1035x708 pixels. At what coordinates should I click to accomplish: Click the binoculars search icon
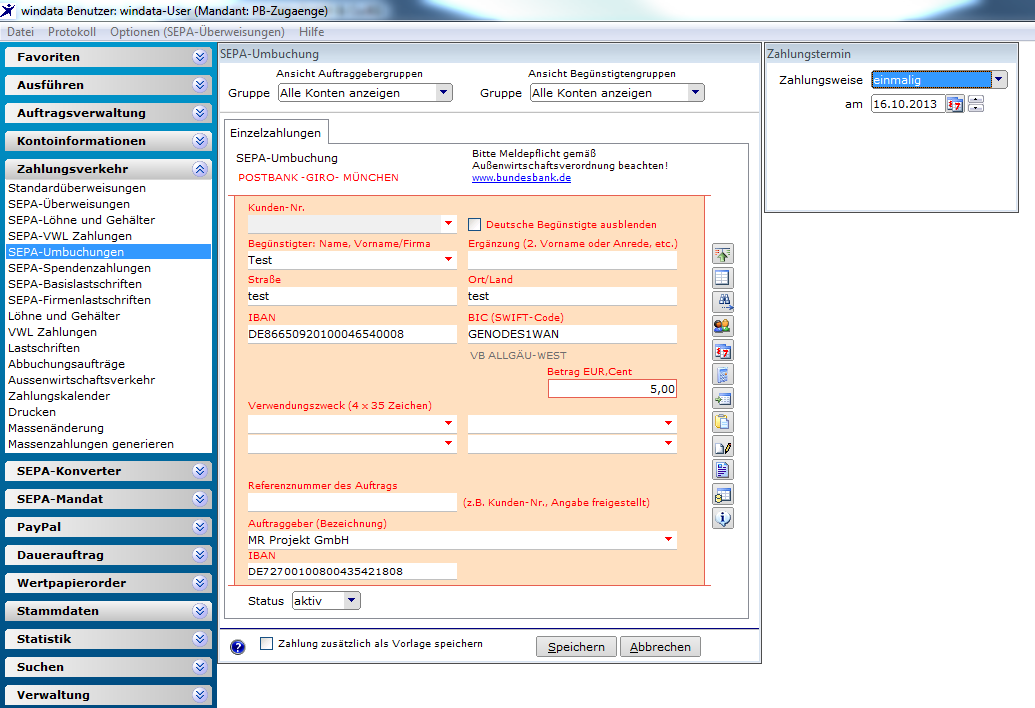[x=723, y=302]
